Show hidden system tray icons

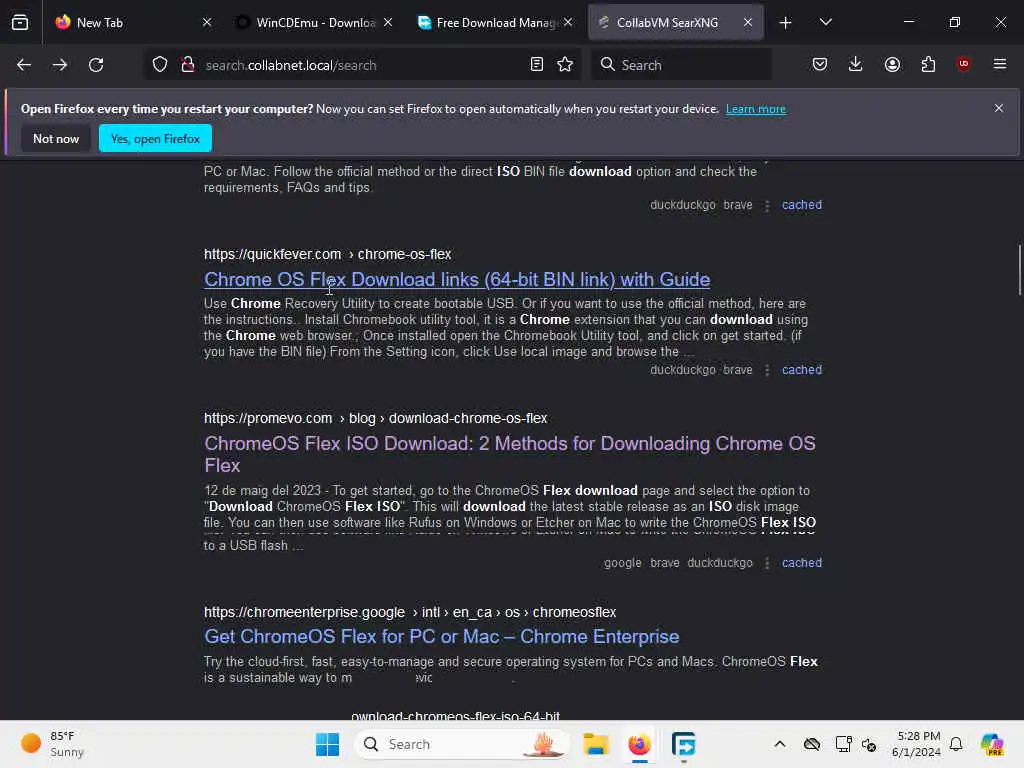(x=780, y=744)
